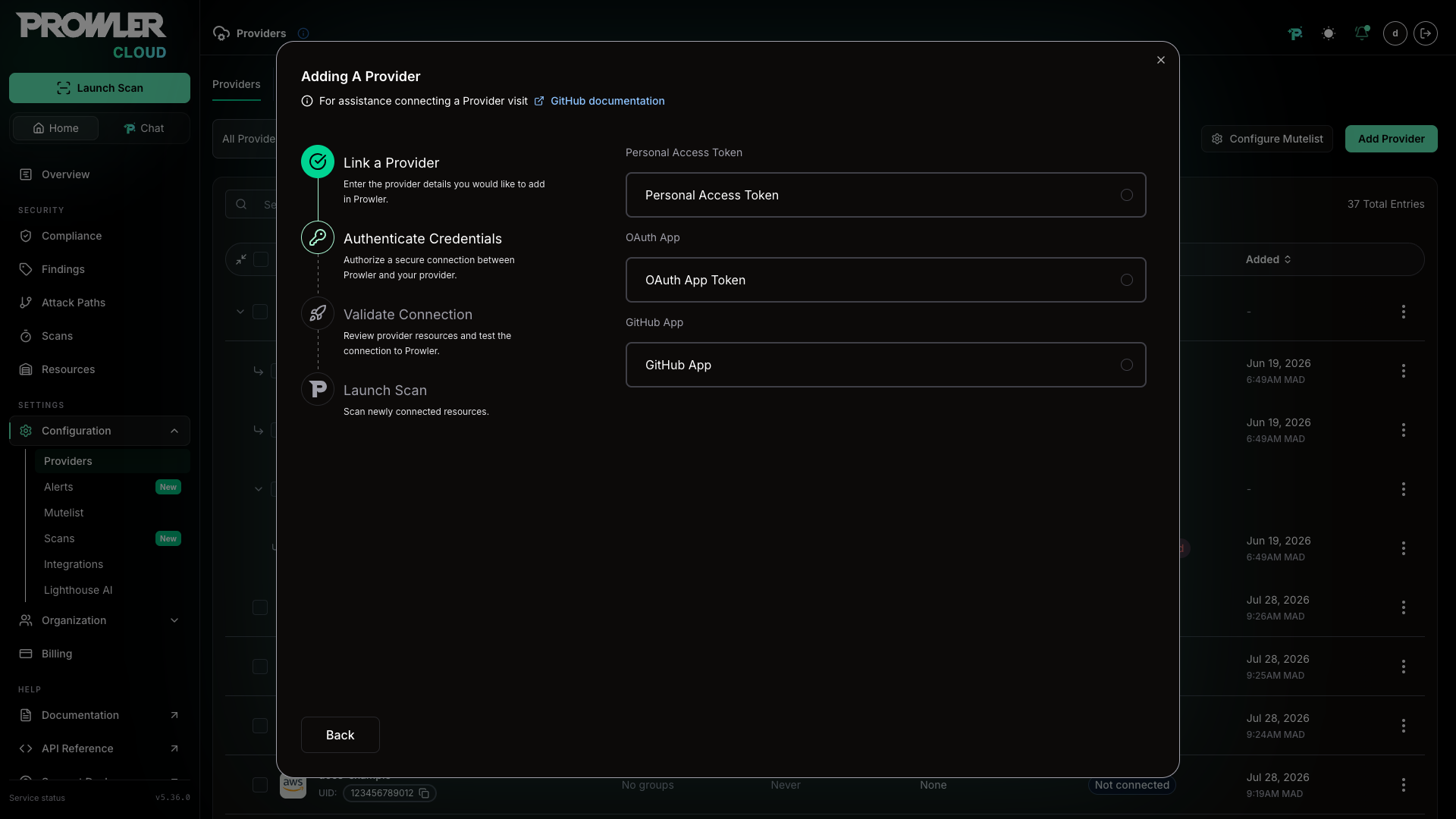The width and height of the screenshot is (1456, 819).
Task: Click the Service status text
Action: click(37, 798)
